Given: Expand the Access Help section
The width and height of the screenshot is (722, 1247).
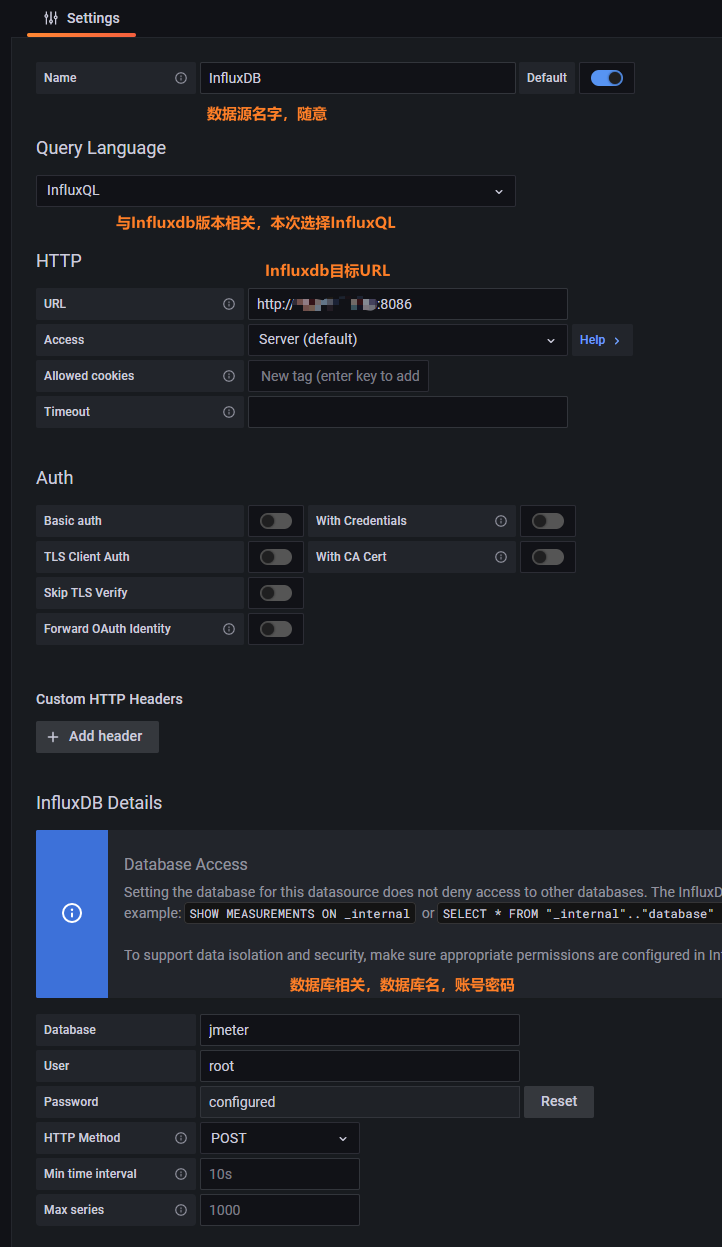Looking at the screenshot, I should pyautogui.click(x=602, y=340).
